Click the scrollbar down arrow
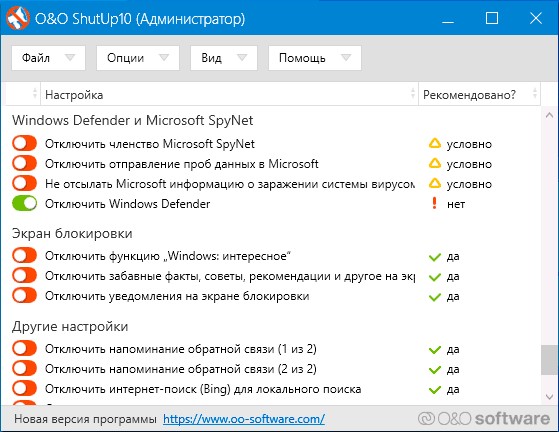The height and width of the screenshot is (432, 559). click(x=549, y=396)
